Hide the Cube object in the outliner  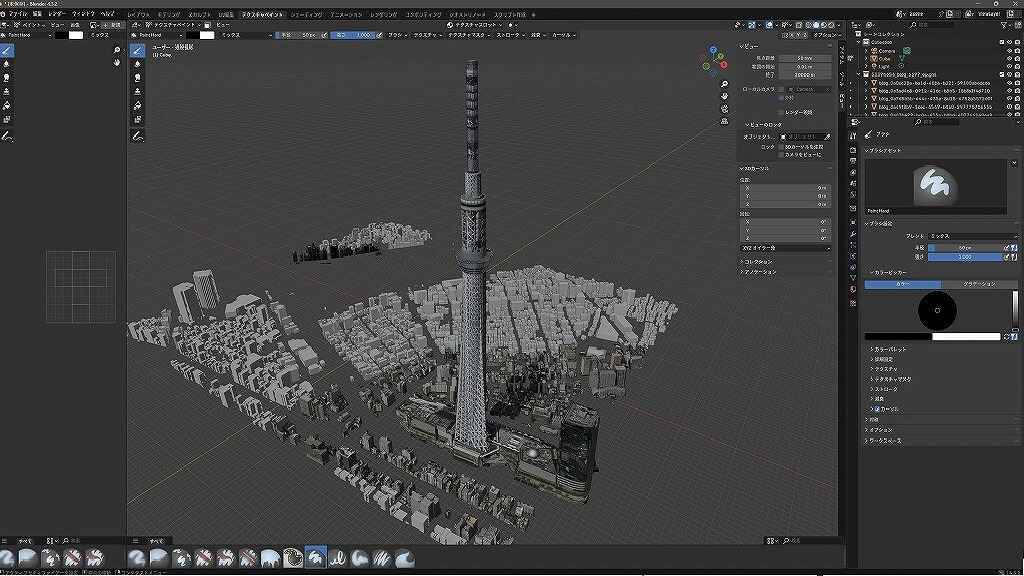click(x=1010, y=58)
